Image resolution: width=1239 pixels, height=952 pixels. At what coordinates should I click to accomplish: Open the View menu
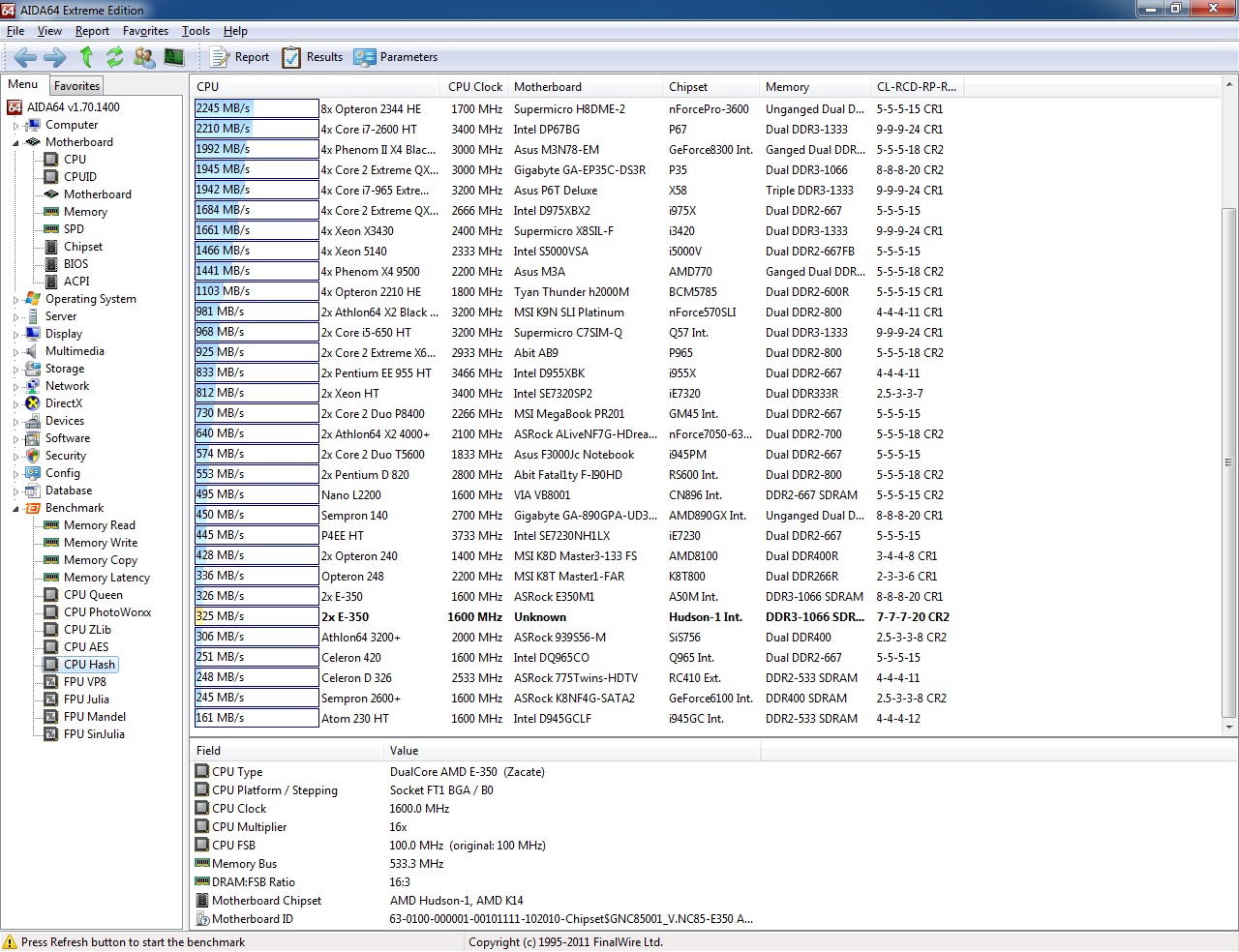pos(49,31)
